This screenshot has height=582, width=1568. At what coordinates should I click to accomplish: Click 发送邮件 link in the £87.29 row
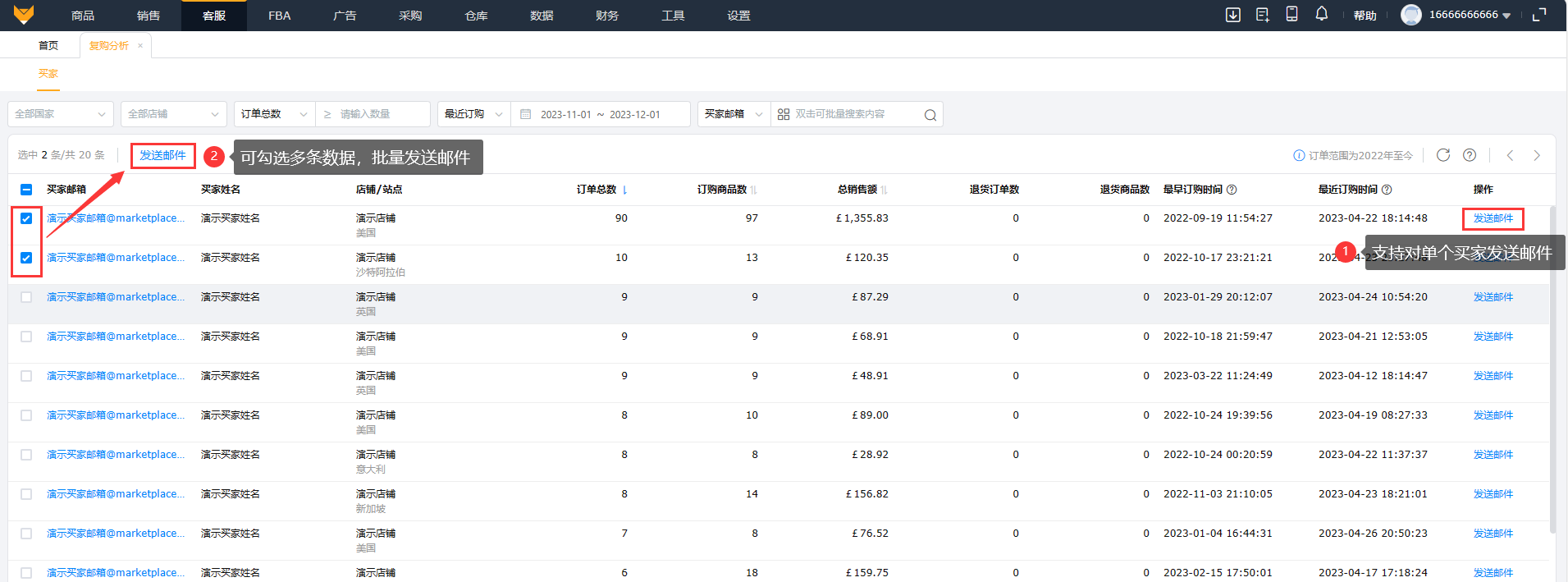(x=1493, y=297)
